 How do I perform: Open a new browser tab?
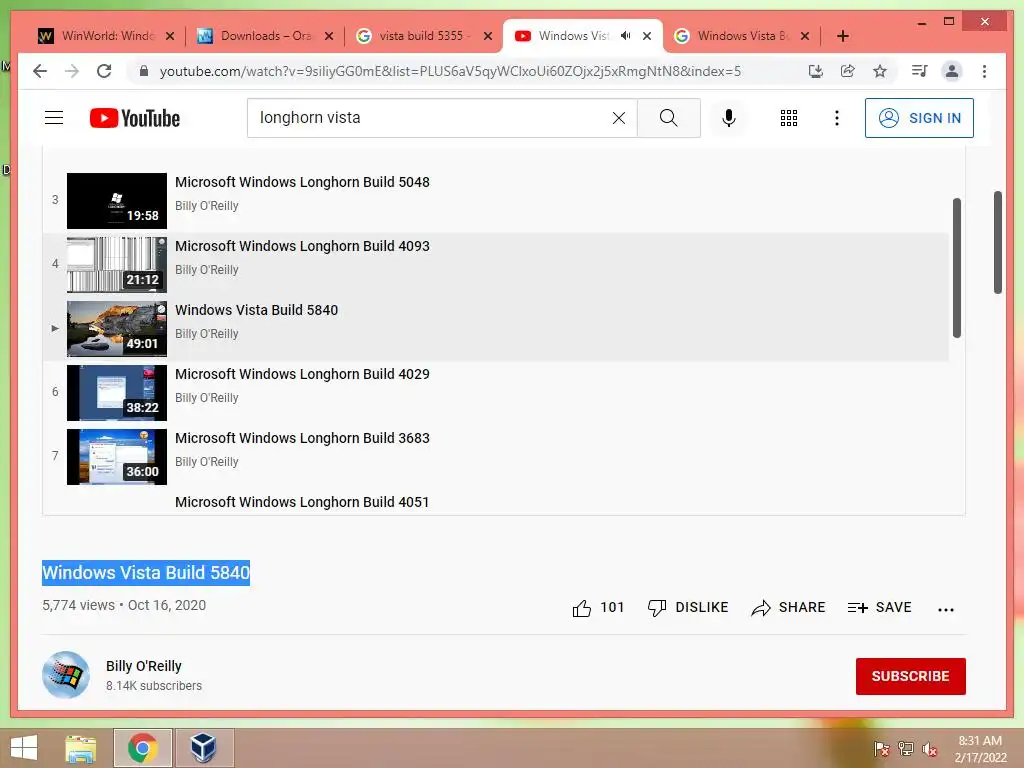point(842,36)
